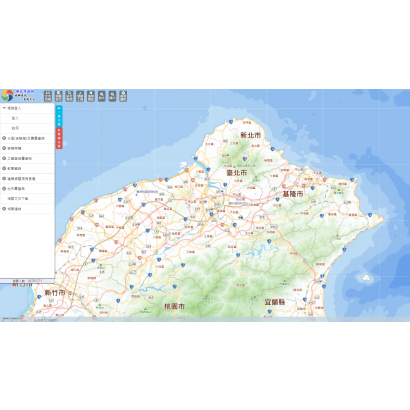
Task: Click the last gray toolbar button
Action: click(123, 96)
